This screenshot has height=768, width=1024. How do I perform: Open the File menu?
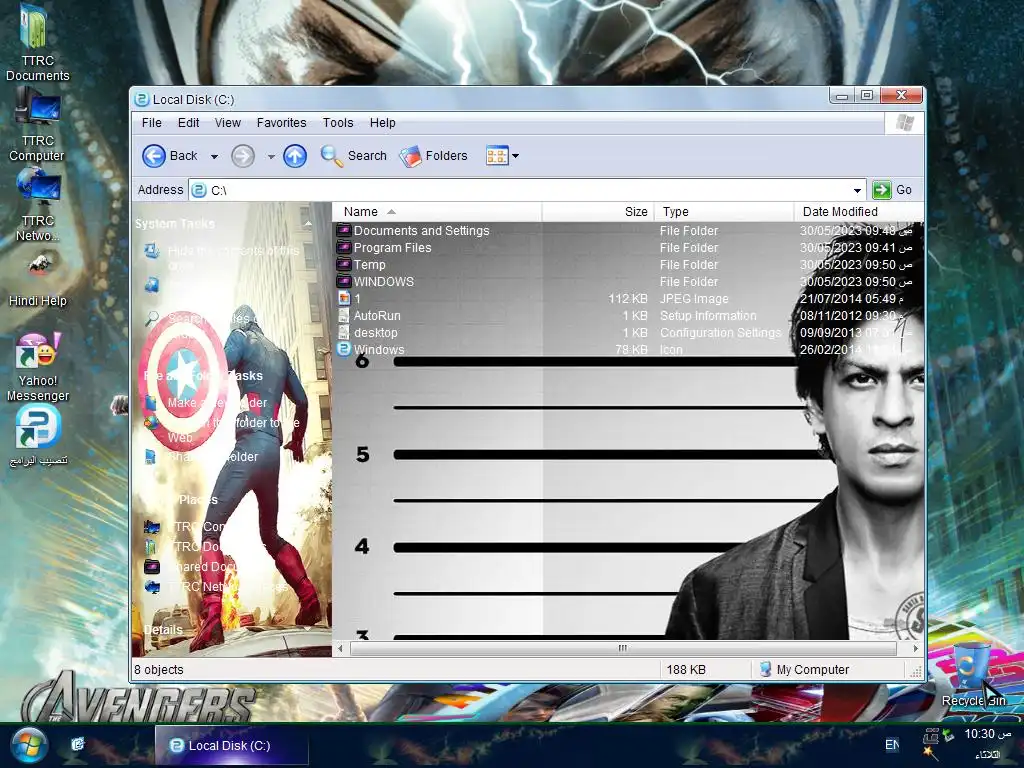tap(152, 123)
